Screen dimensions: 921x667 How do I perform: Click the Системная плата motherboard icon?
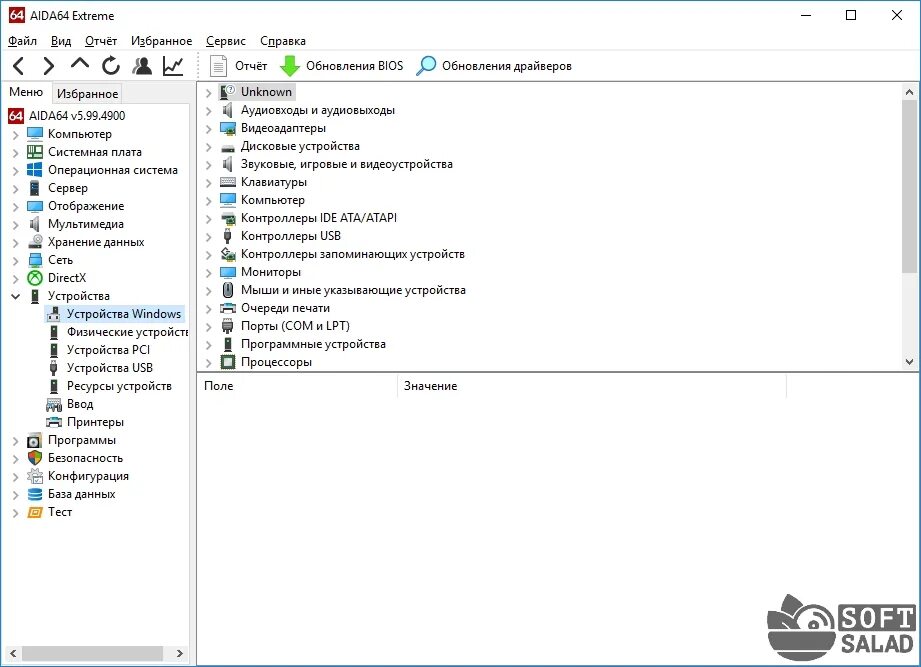35,152
